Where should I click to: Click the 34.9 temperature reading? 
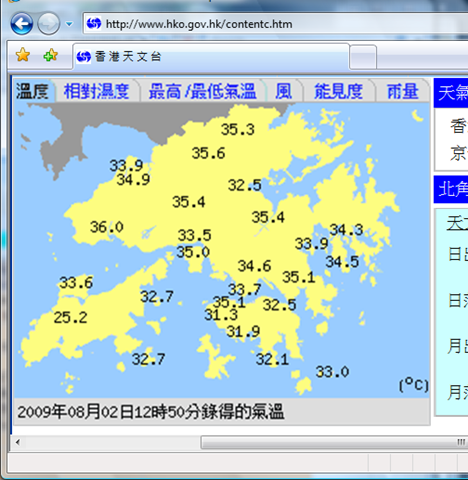point(133,180)
